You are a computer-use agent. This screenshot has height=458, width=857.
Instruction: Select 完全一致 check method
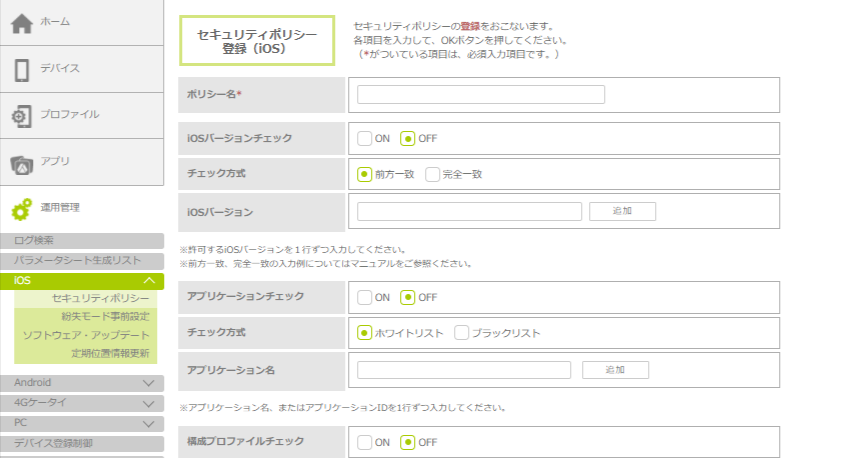pyautogui.click(x=433, y=174)
